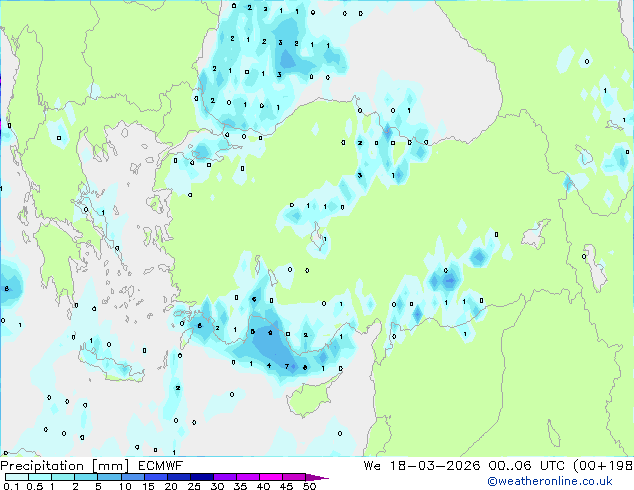Click the 0.5–1 mm legend color box
This screenshot has height=490, width=634.
click(40, 477)
